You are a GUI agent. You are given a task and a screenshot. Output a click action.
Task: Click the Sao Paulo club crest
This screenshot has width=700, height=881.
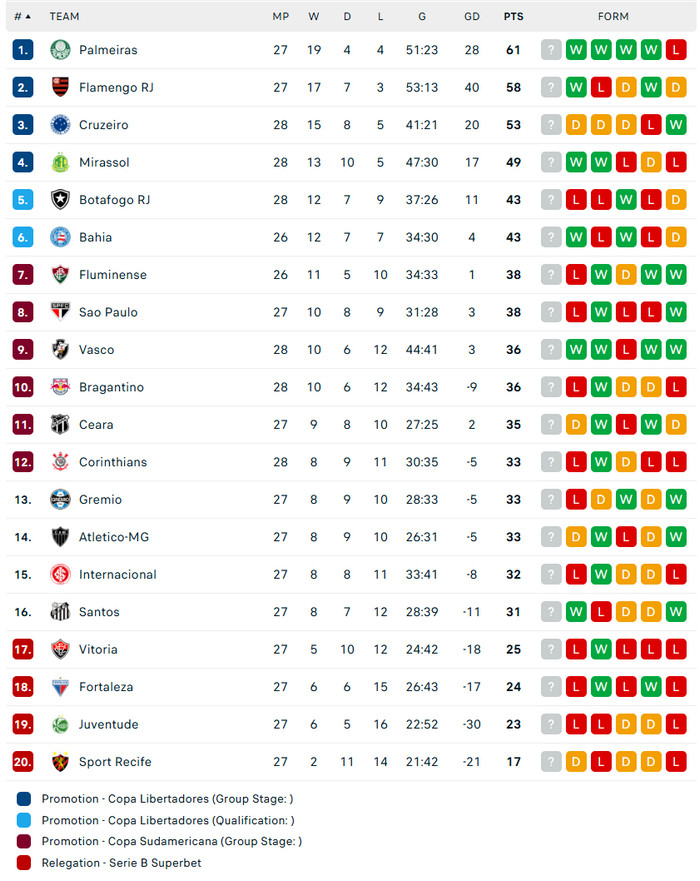tap(60, 312)
